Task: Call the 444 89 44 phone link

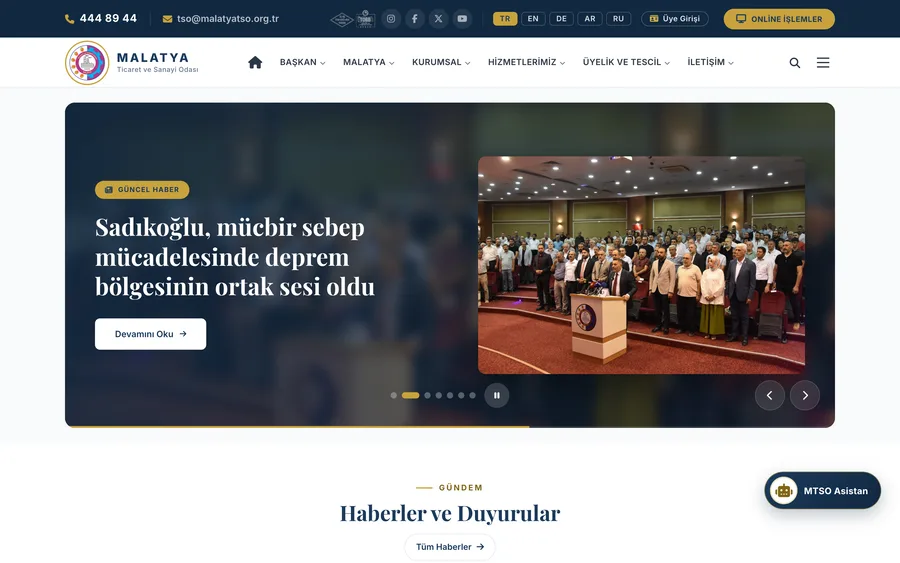Action: [108, 18]
